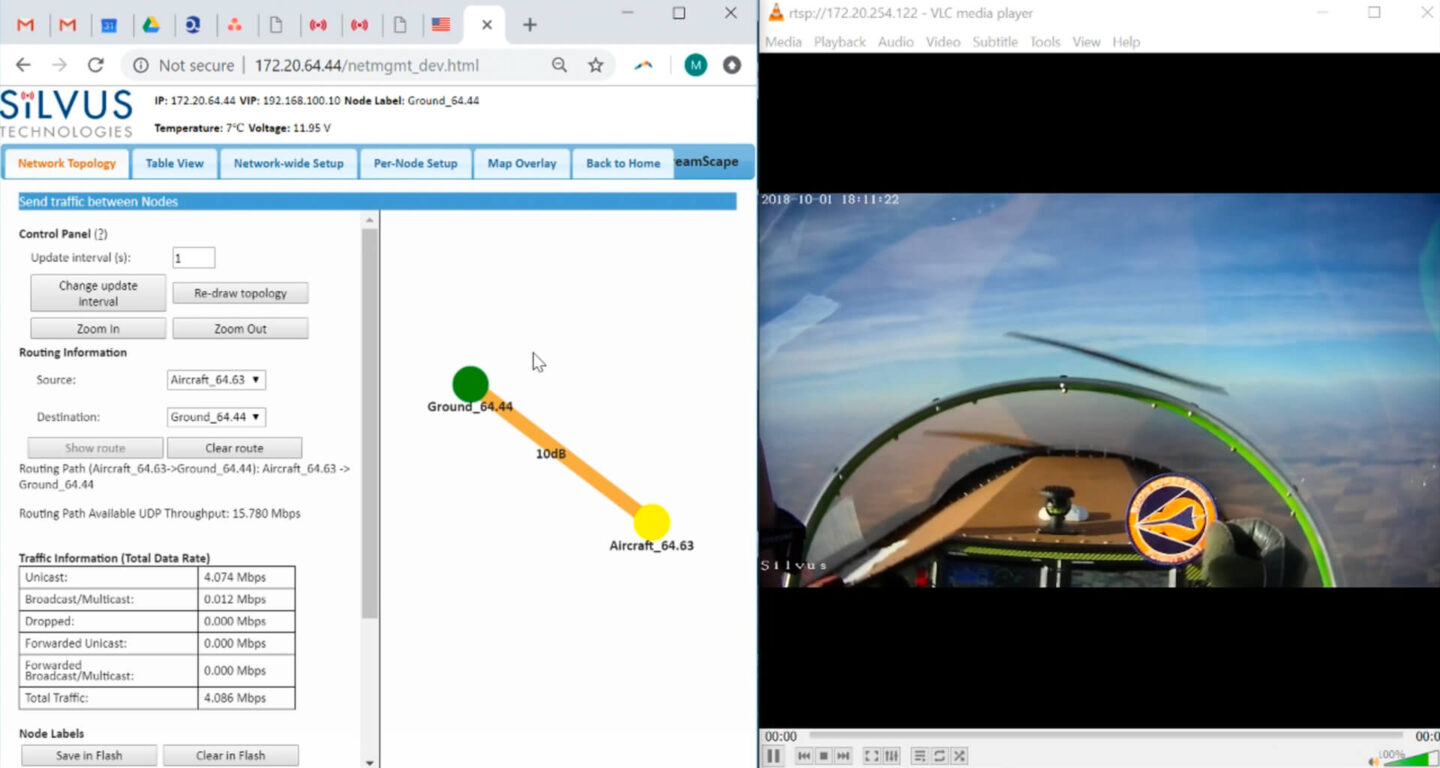
Task: Toggle VLC loop repeat button
Action: pyautogui.click(x=940, y=756)
